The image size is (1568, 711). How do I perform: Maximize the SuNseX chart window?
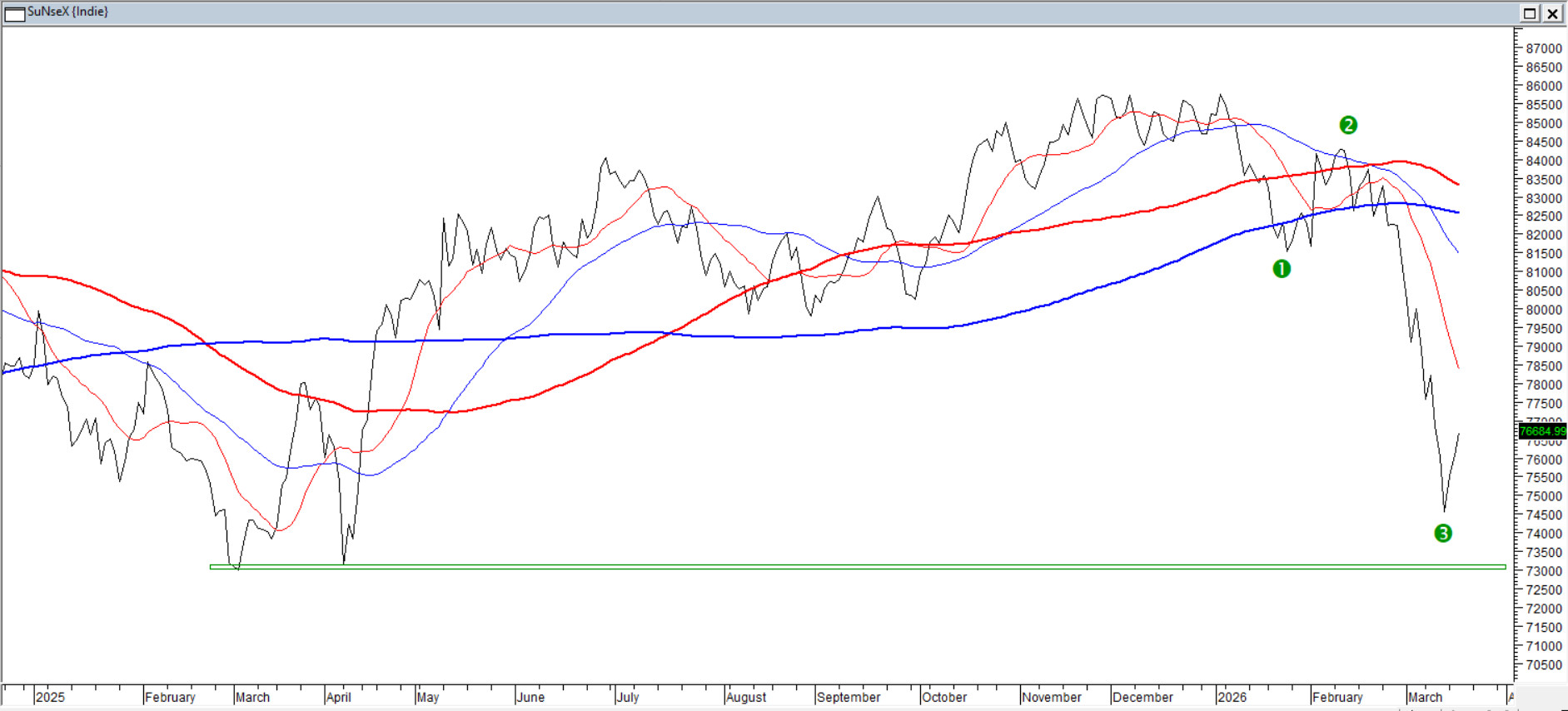tap(1530, 13)
